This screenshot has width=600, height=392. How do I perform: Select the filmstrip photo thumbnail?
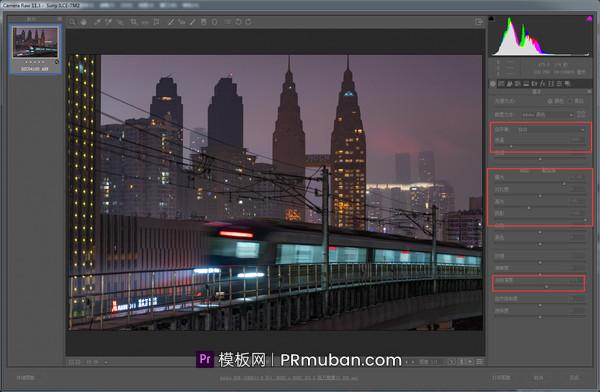click(35, 42)
